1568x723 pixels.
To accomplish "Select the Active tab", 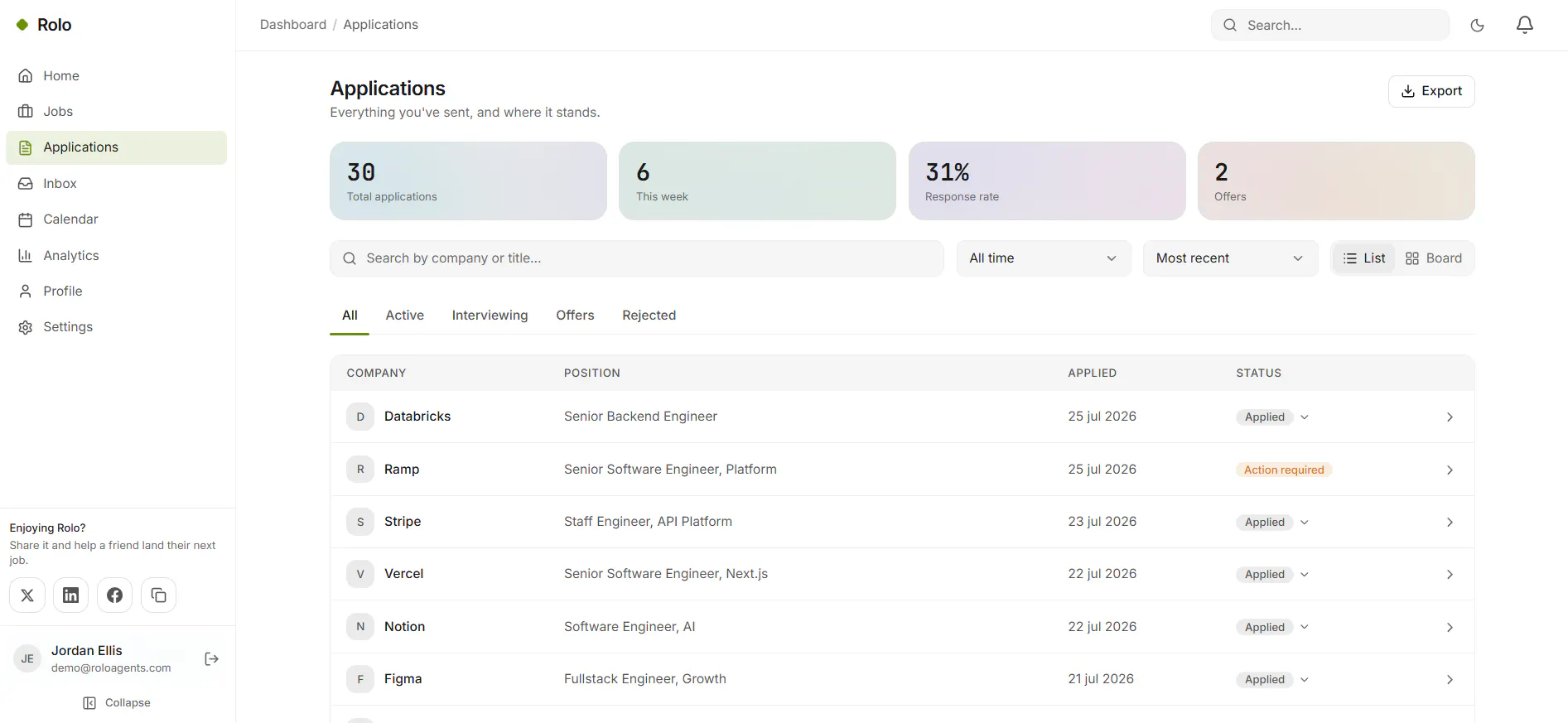I will pos(404,316).
